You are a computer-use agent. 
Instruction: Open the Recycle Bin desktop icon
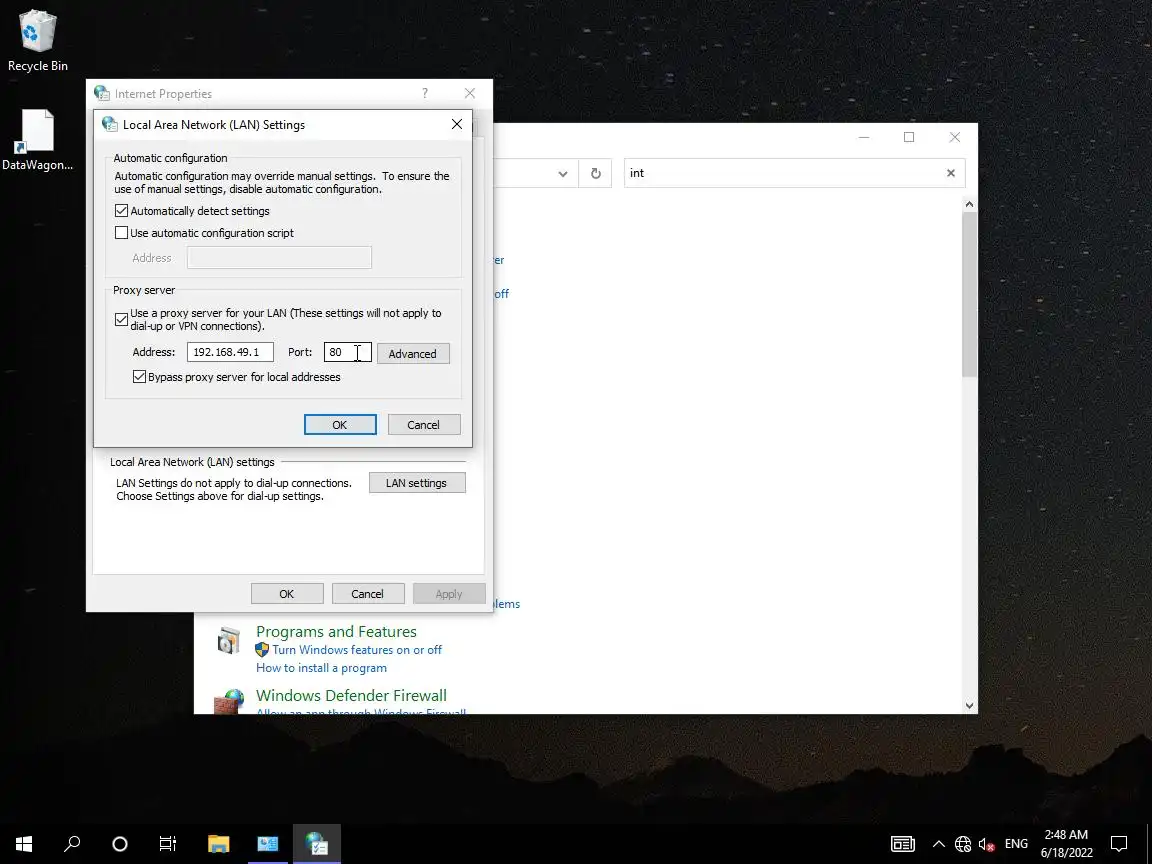(x=37, y=40)
